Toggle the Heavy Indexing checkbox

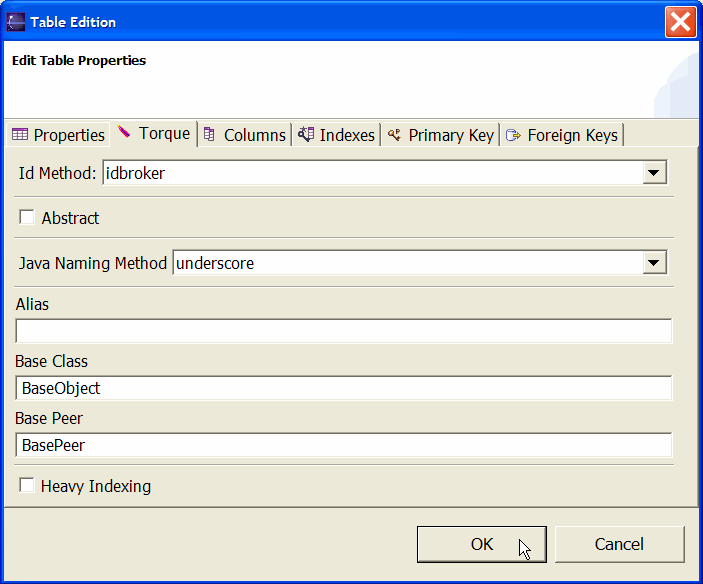click(27, 485)
